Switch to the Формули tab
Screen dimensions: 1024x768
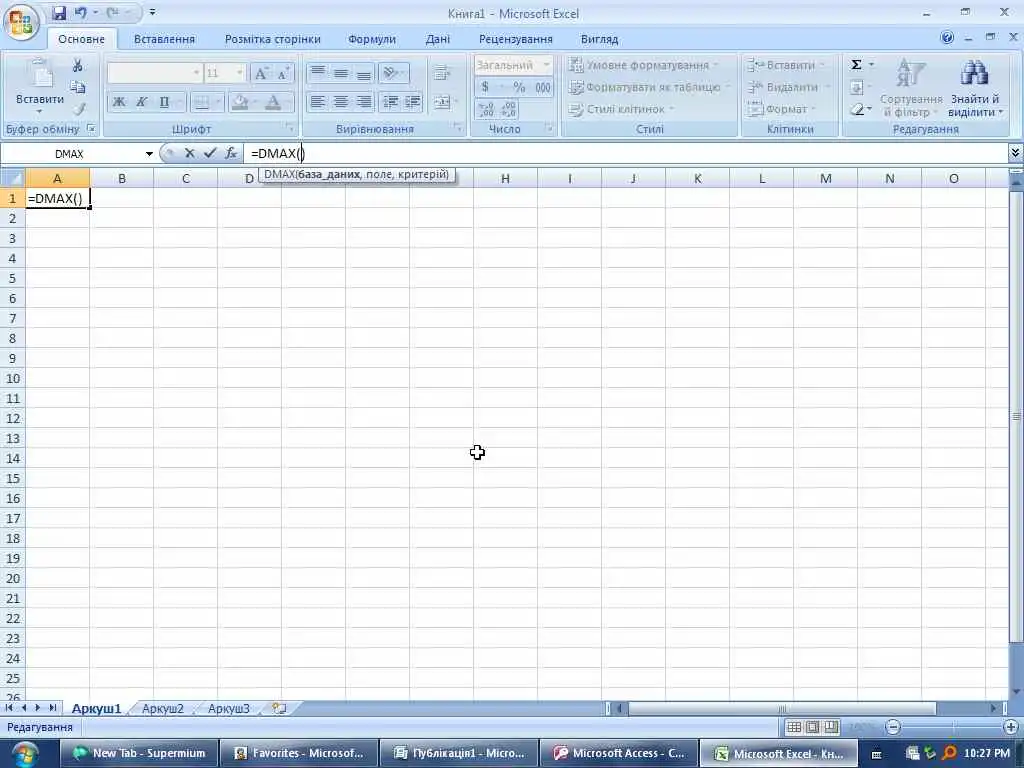[x=372, y=39]
